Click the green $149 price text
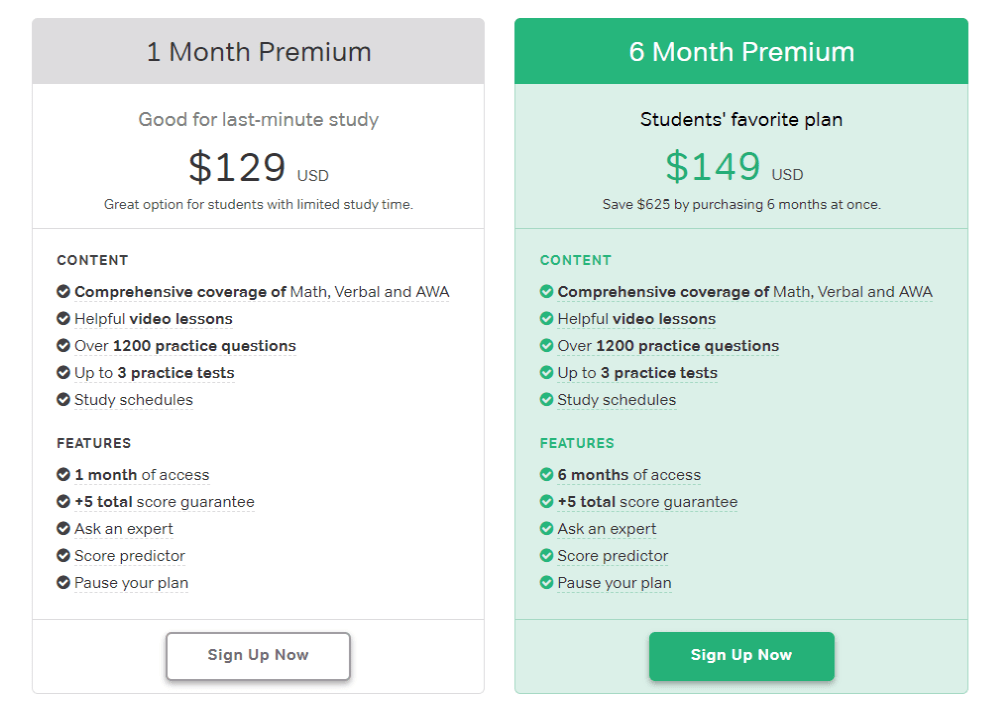 coord(713,168)
